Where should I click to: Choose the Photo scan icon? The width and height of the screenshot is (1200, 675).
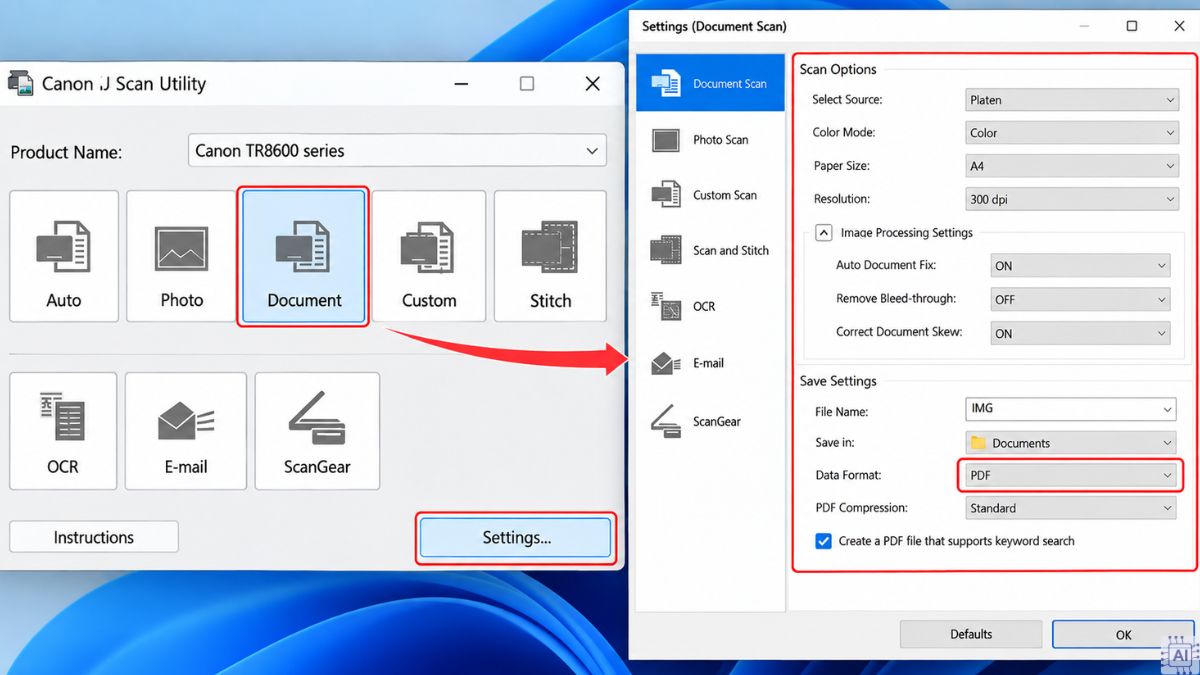pyautogui.click(x=181, y=256)
